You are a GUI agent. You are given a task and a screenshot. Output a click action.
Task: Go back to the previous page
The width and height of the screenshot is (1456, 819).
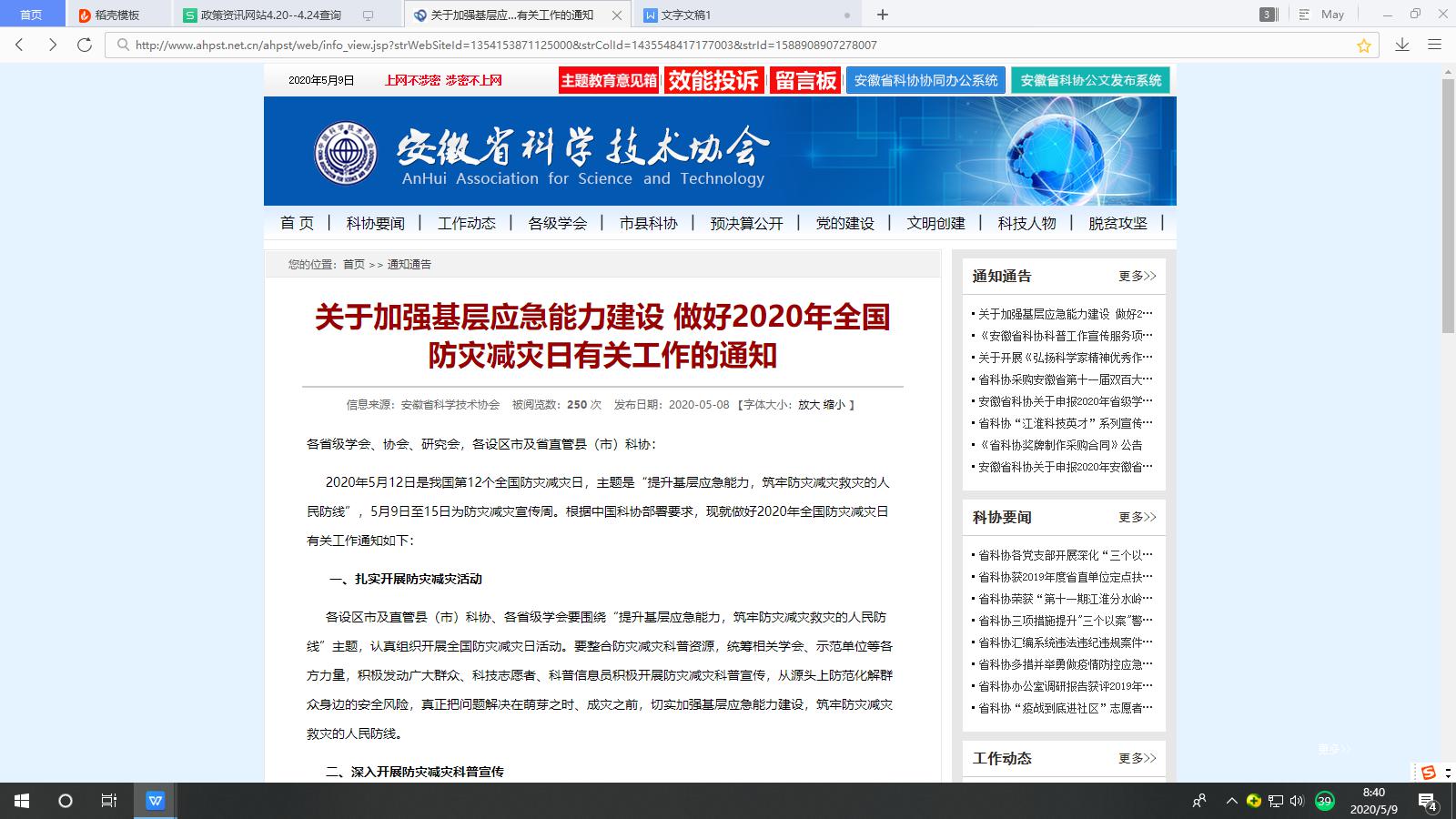pyautogui.click(x=20, y=45)
